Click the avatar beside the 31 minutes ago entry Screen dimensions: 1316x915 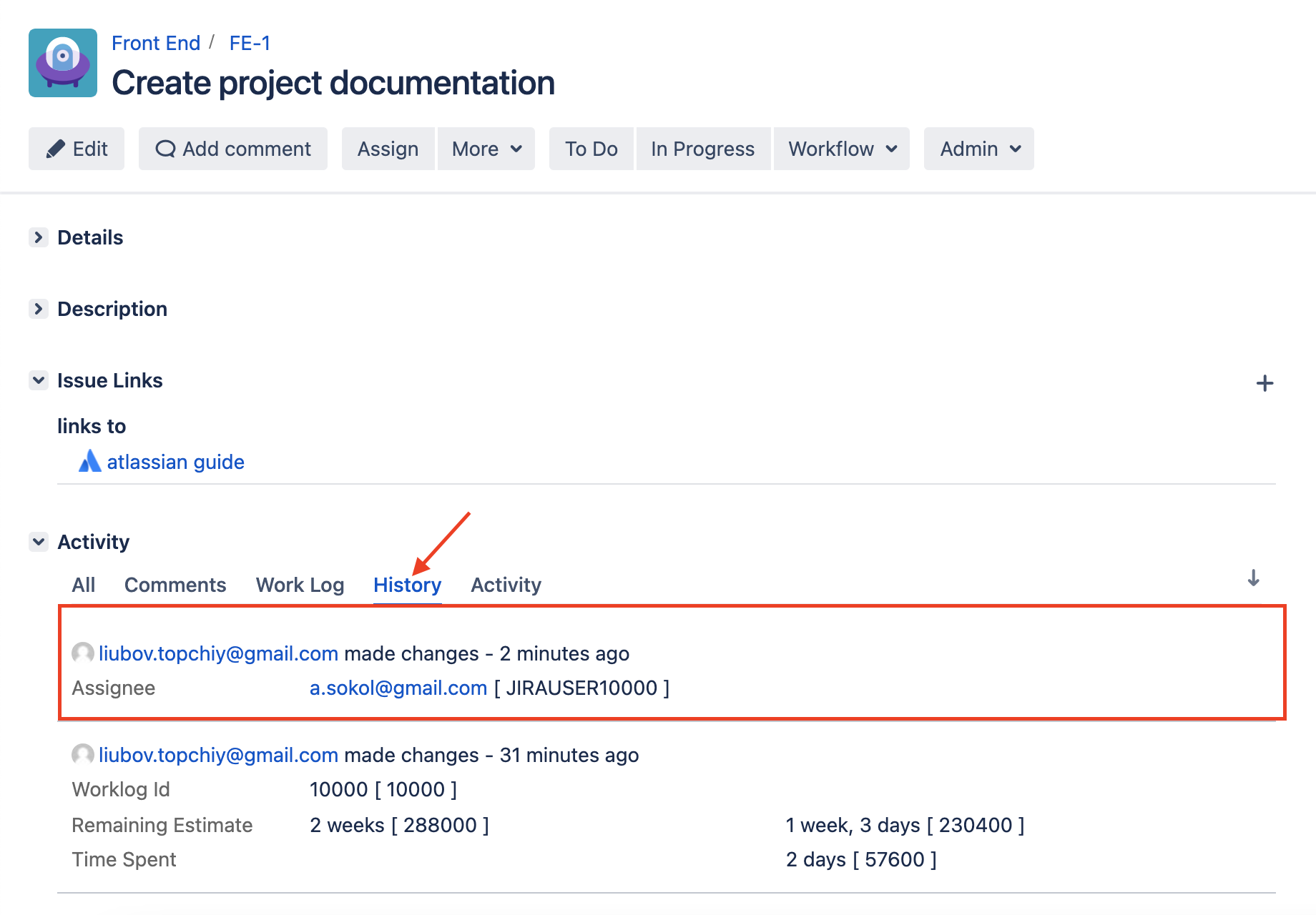[83, 754]
